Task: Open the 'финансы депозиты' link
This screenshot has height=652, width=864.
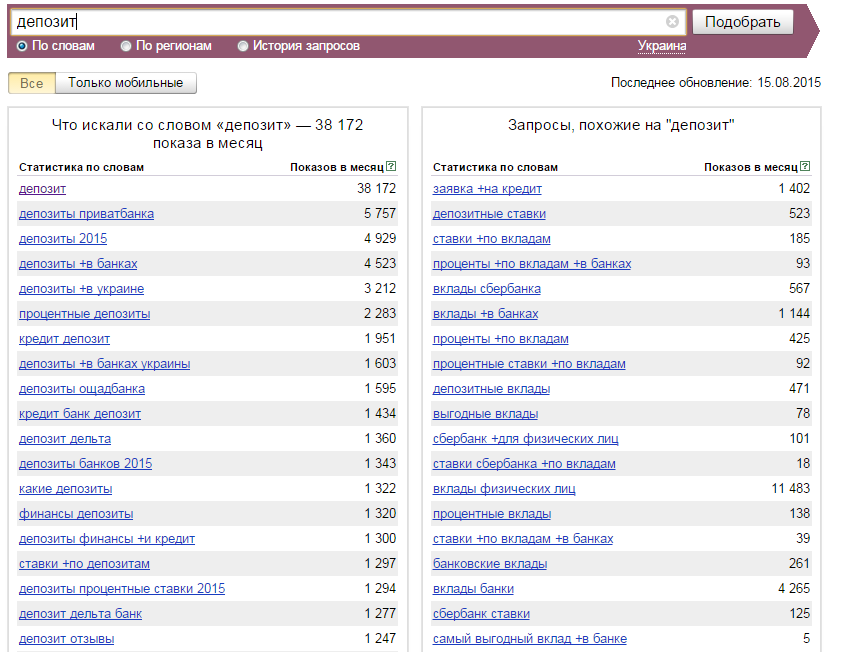Action: tap(76, 514)
